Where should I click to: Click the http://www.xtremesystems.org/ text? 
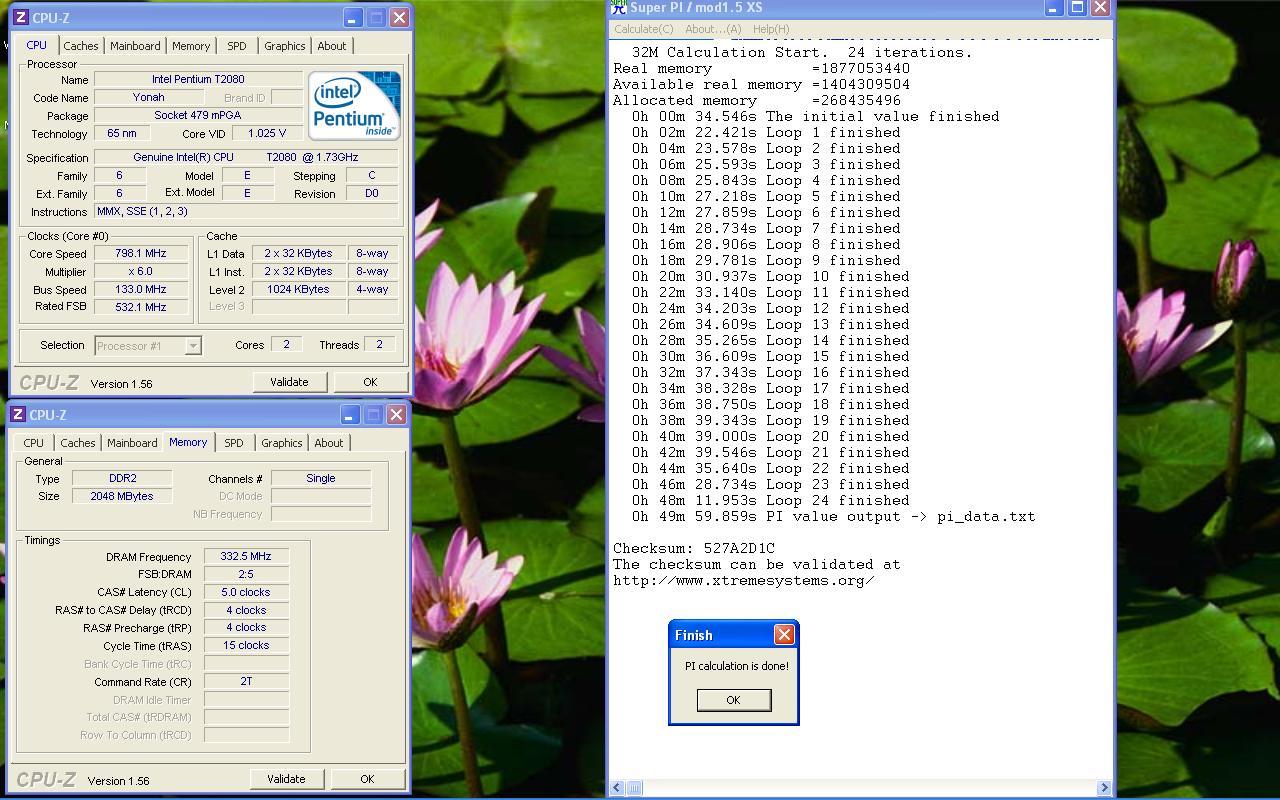coord(744,580)
